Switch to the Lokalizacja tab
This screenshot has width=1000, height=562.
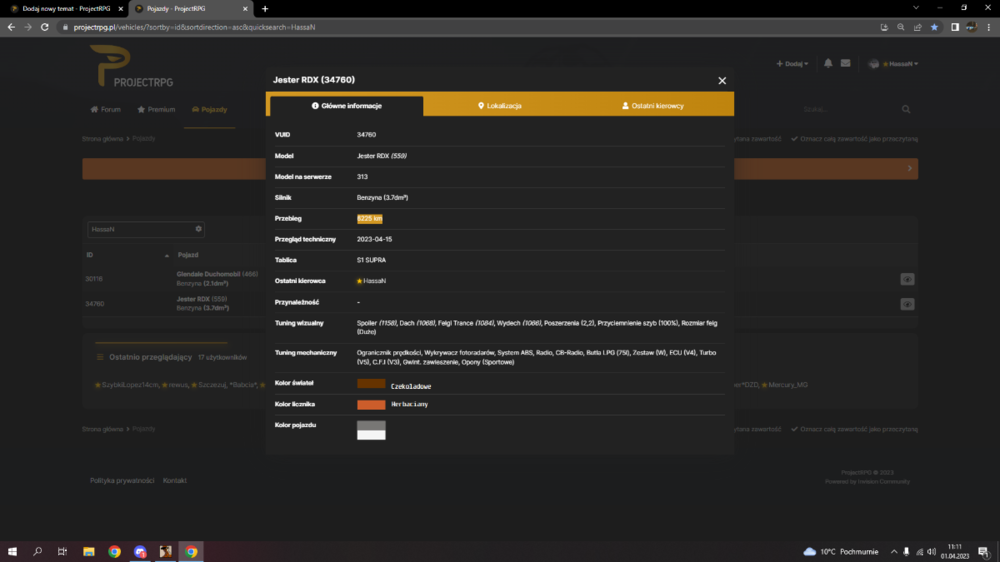tap(500, 106)
